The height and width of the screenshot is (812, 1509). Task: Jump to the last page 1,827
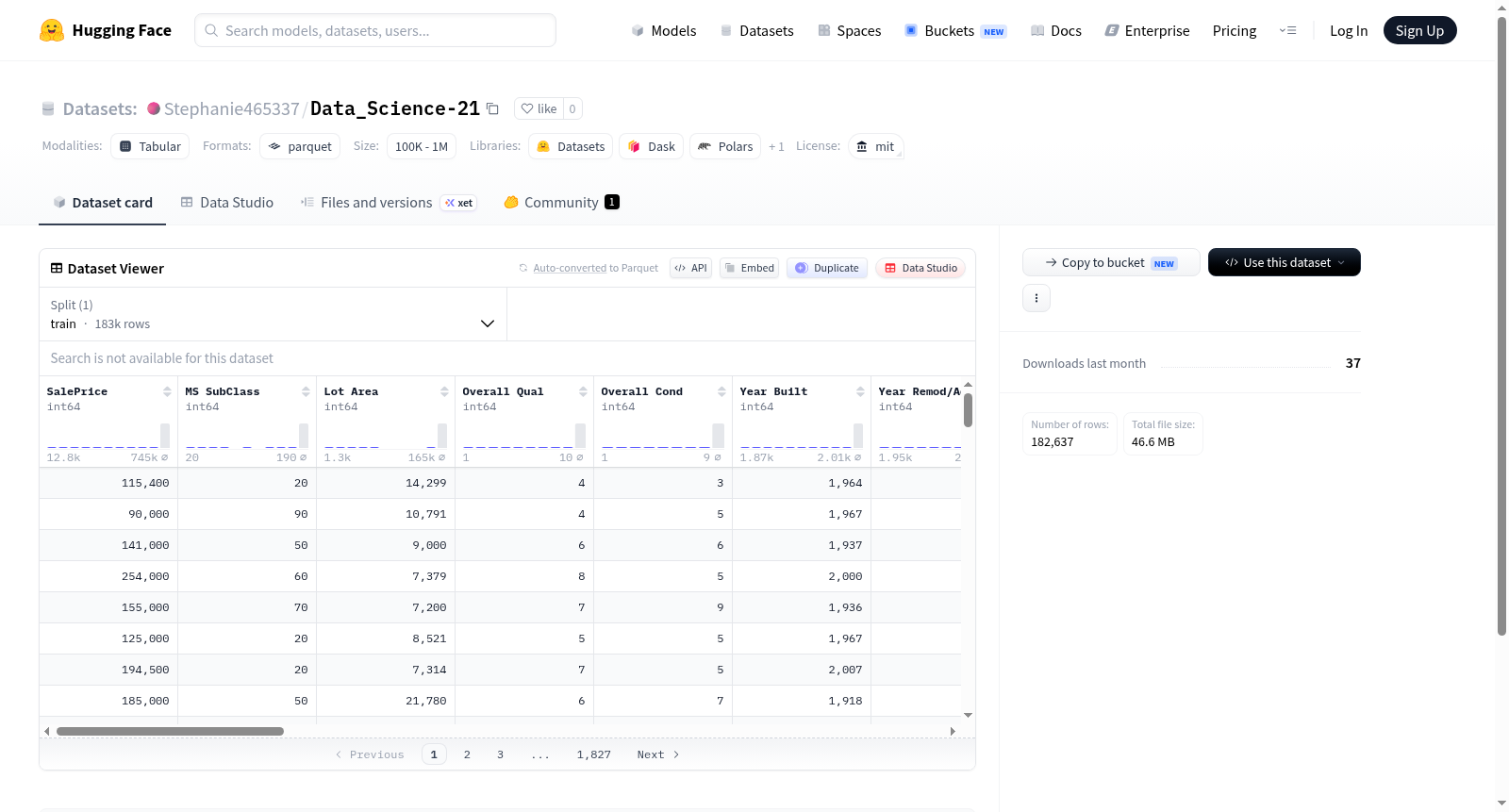pos(594,754)
